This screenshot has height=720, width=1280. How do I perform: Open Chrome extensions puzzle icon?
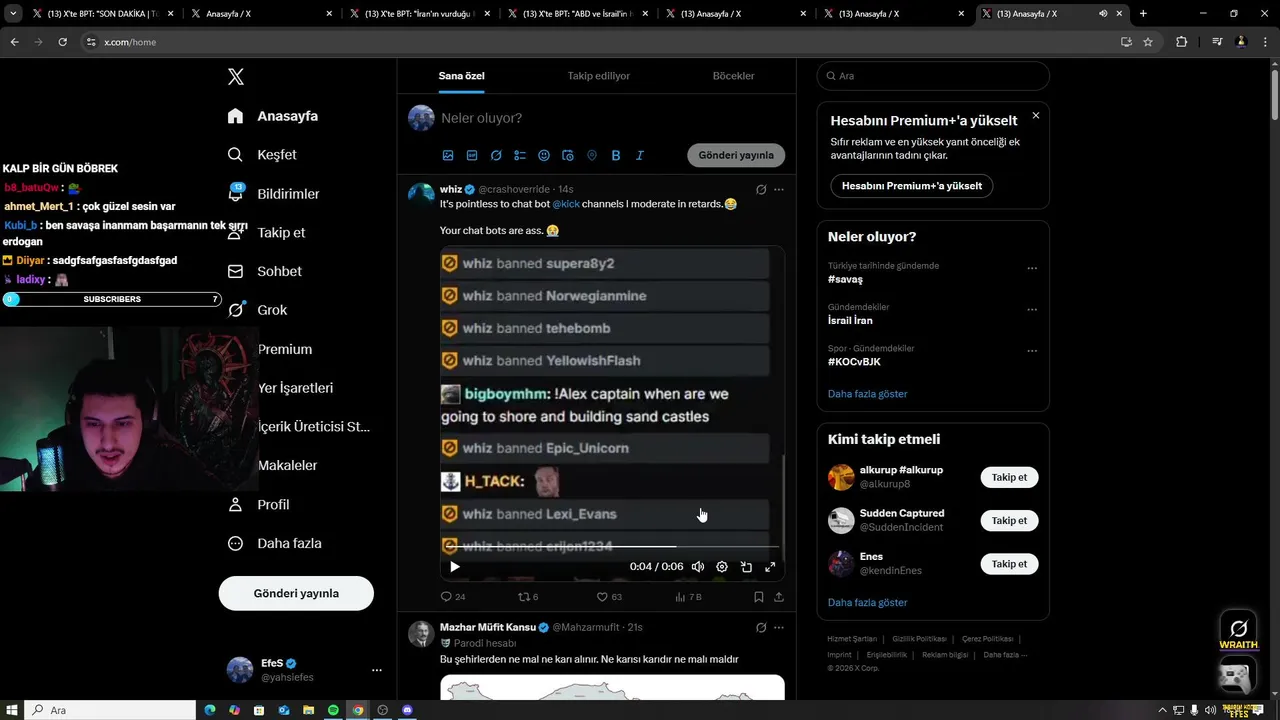[x=1181, y=42]
